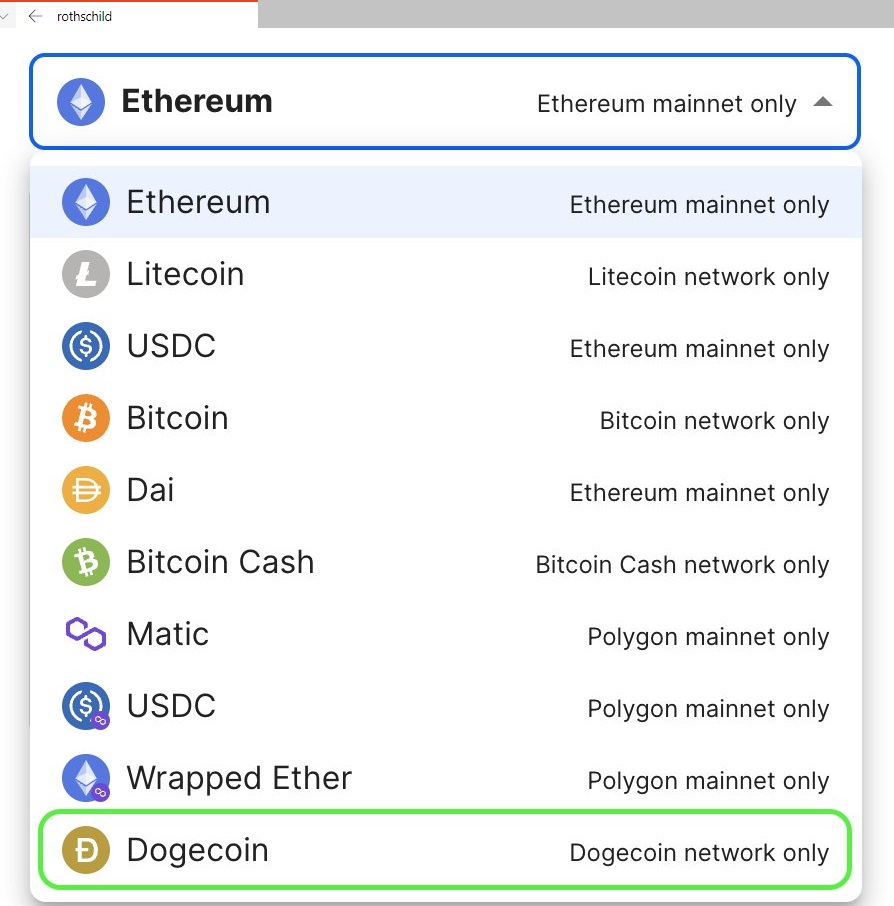The image size is (894, 906).
Task: Collapse the currency dropdown with the arrow
Action: 822,102
